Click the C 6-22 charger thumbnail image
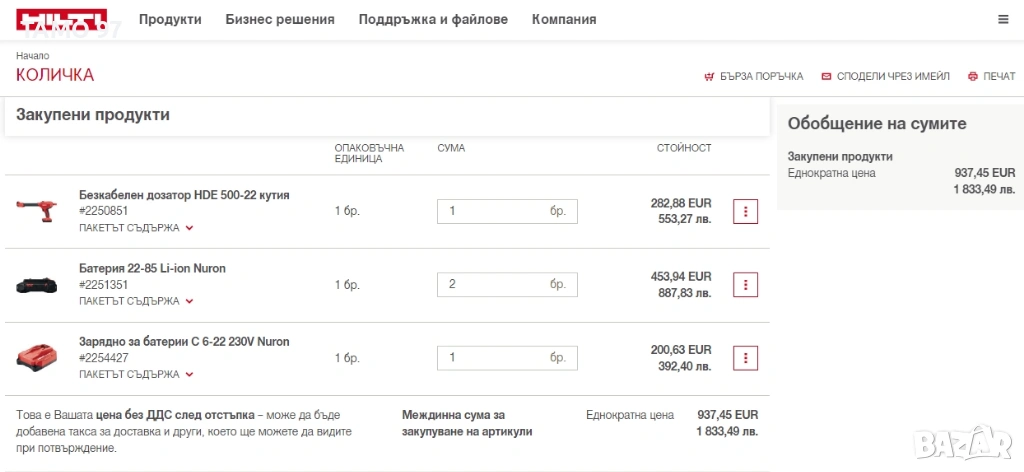The image size is (1024, 472). click(x=38, y=357)
